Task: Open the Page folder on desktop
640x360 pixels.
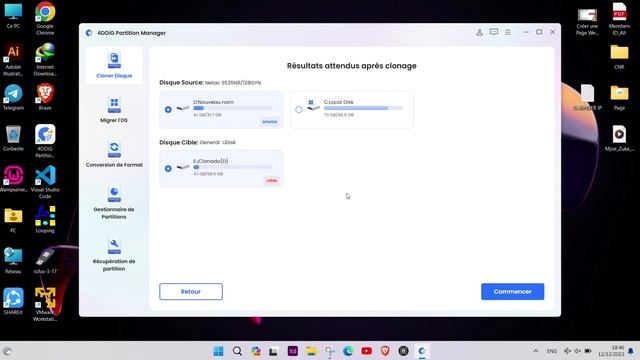Action: tap(619, 98)
